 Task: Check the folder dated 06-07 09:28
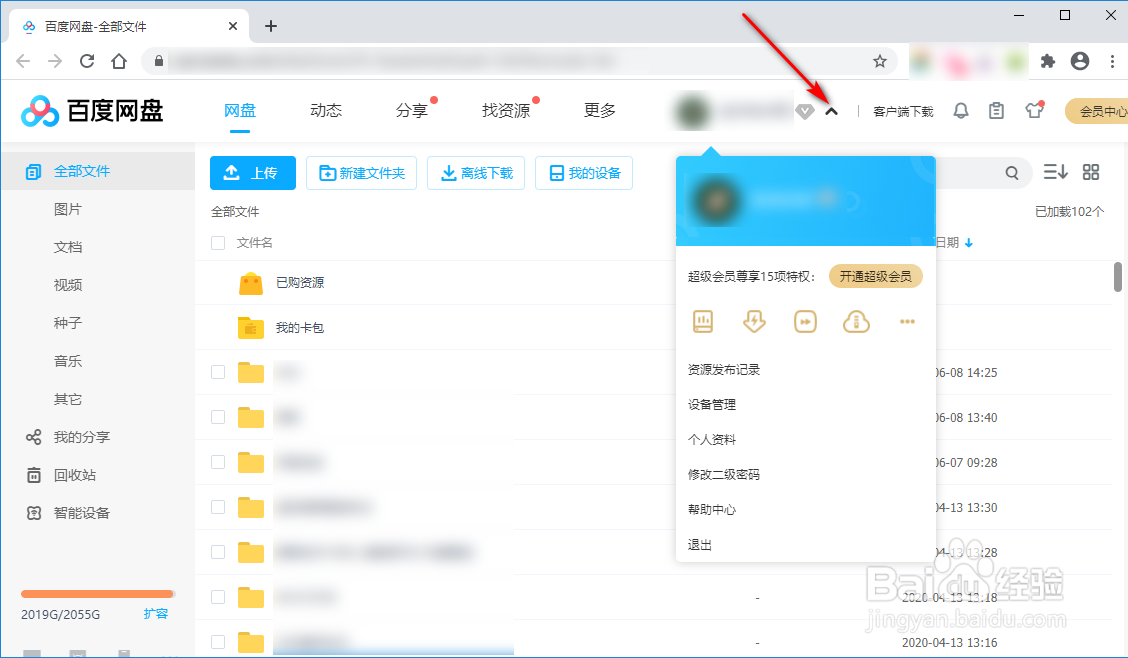click(x=218, y=462)
